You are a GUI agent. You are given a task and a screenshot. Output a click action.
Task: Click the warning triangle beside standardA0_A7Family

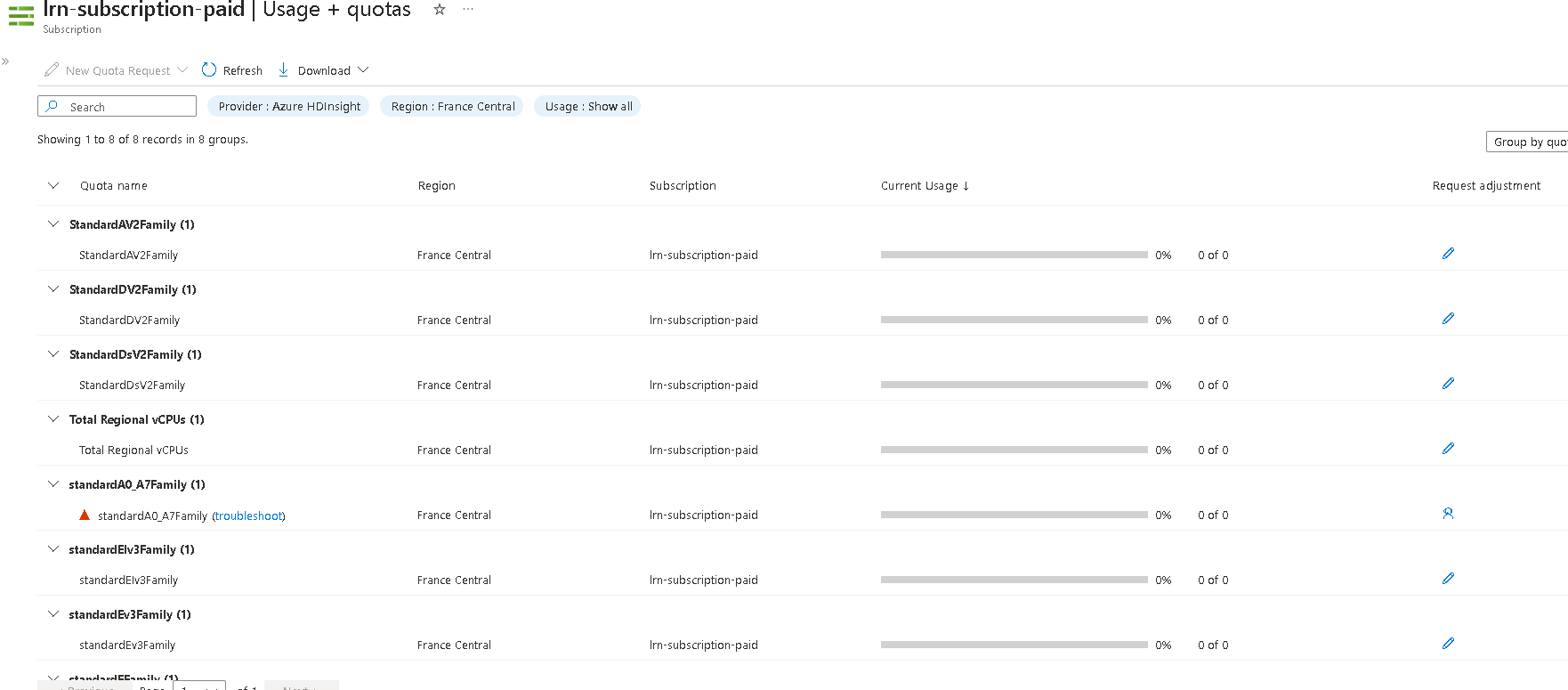point(85,515)
